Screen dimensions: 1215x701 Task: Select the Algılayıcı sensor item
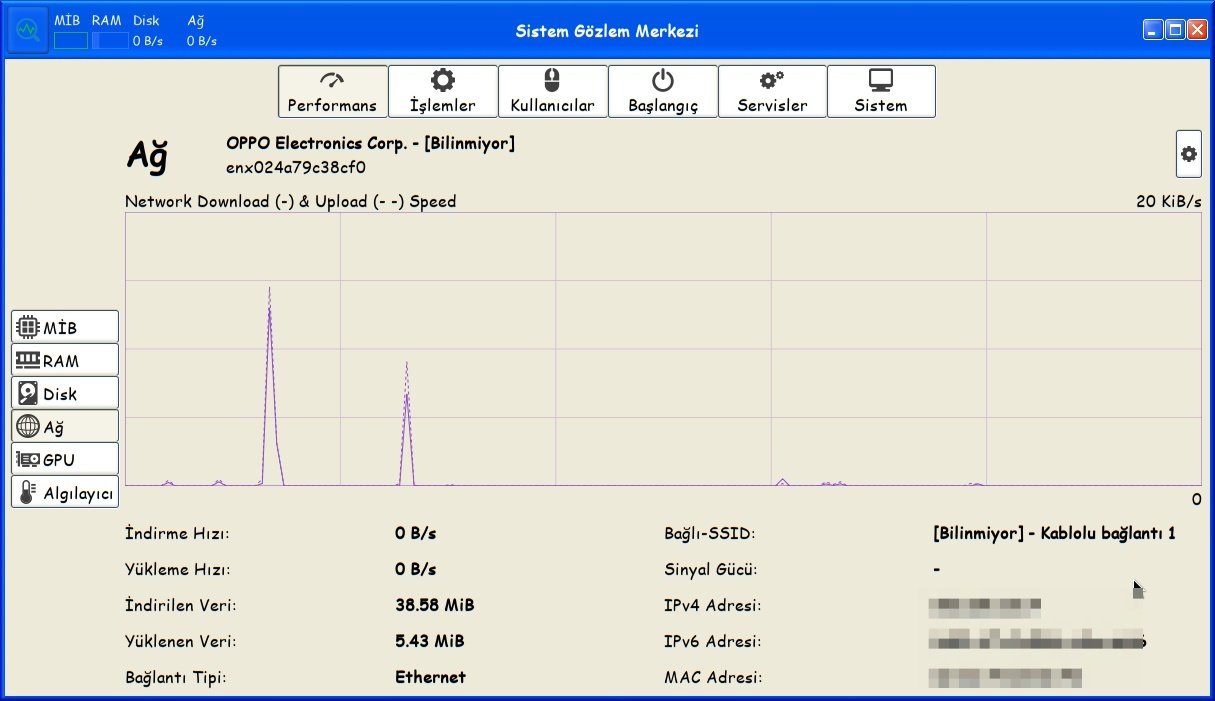[65, 492]
